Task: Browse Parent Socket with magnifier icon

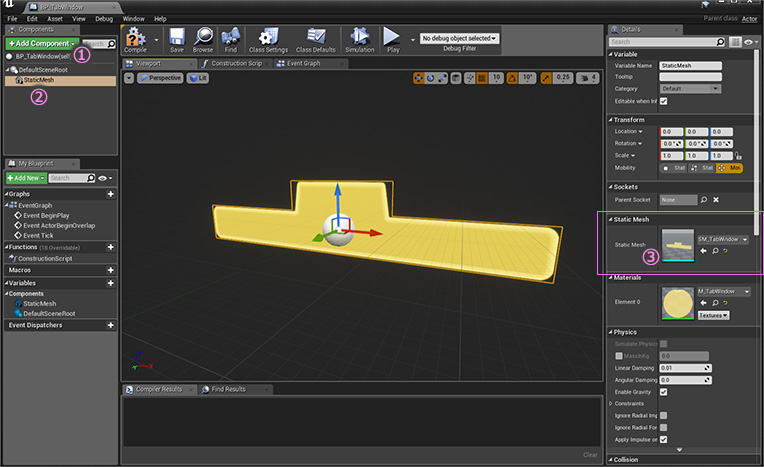Action: (704, 200)
